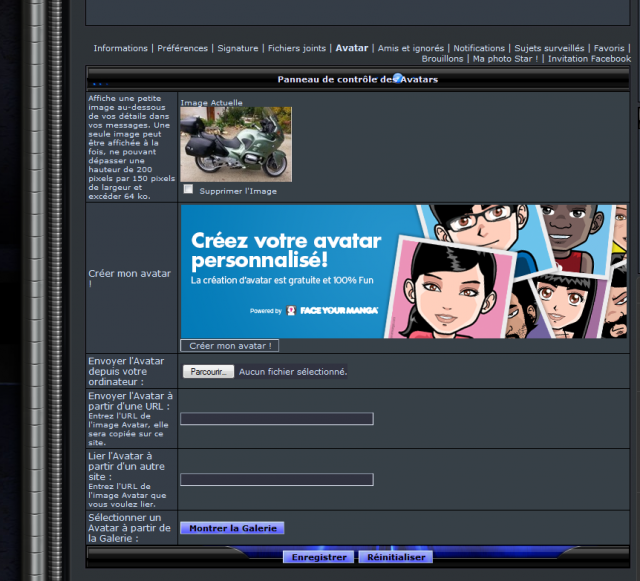The height and width of the screenshot is (581, 640).
Task: Click 'Envoyer l'Avatar depuis votre ordinateur' label
Action: [x=126, y=371]
